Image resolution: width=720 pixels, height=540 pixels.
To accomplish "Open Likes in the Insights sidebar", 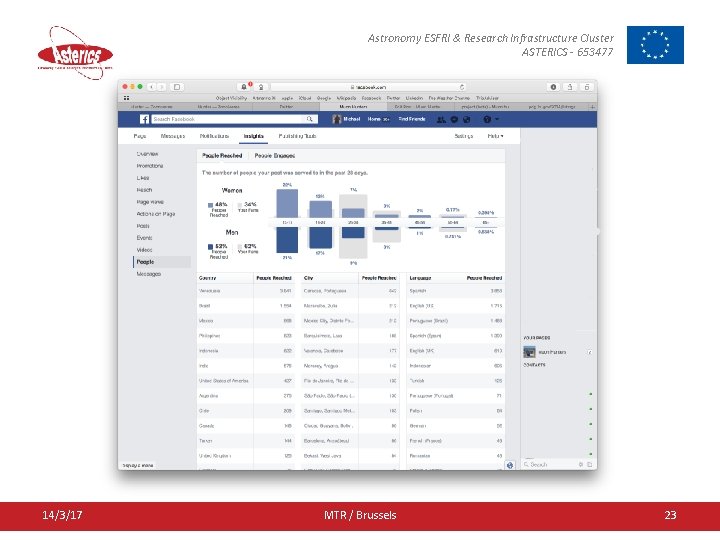I will click(x=143, y=178).
